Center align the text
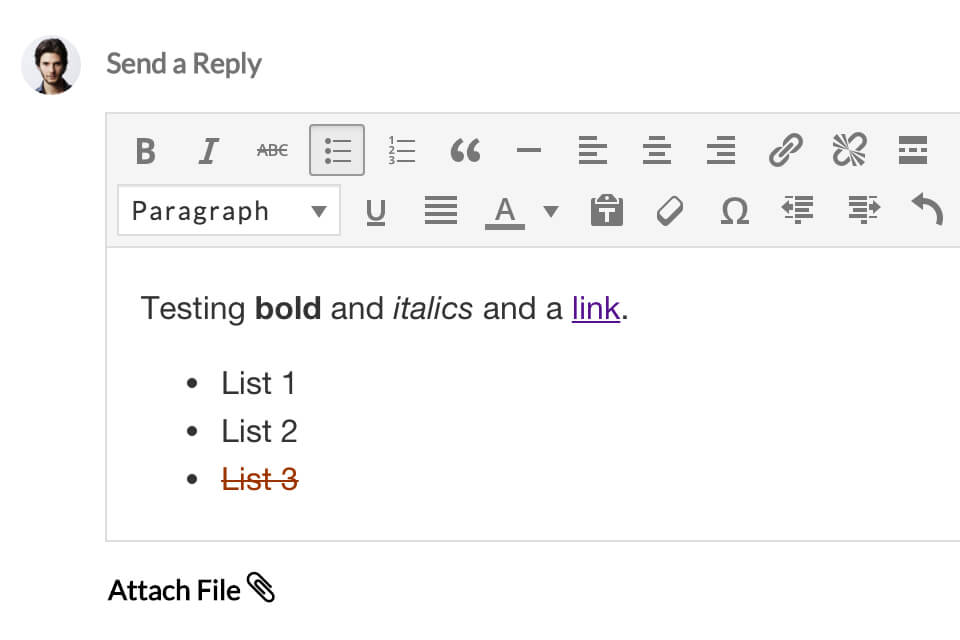 click(657, 151)
